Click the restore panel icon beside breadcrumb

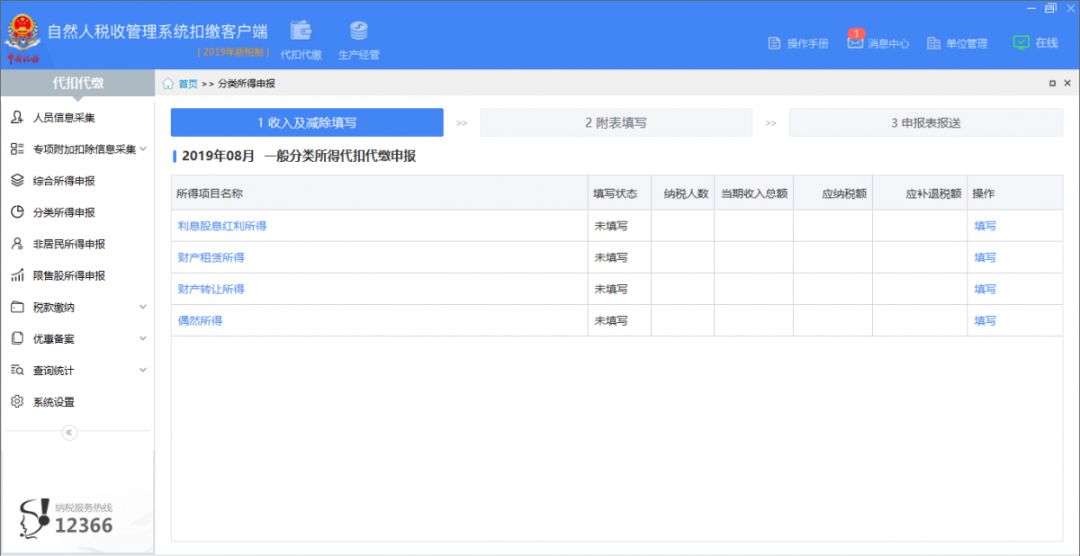(1052, 83)
